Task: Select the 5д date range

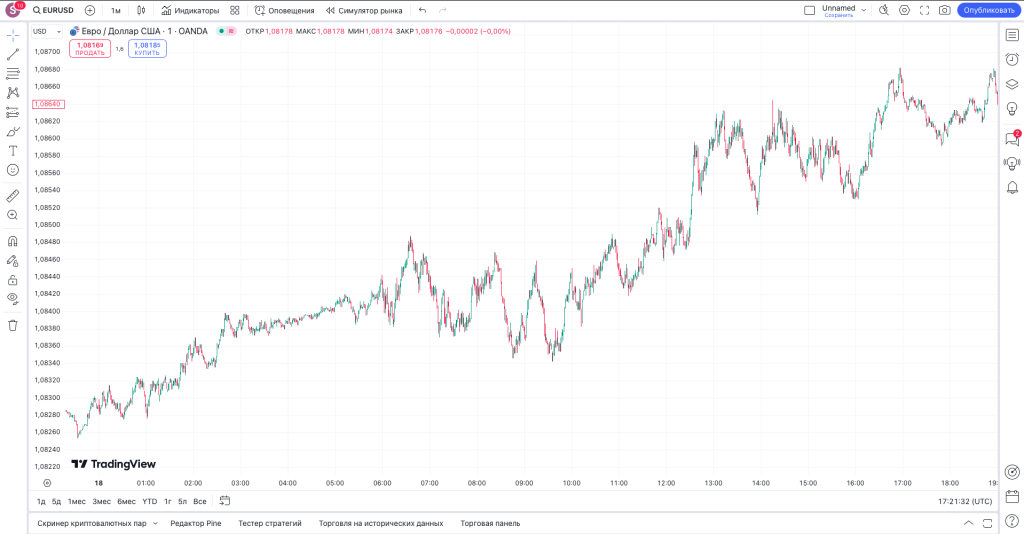Action: click(56, 501)
